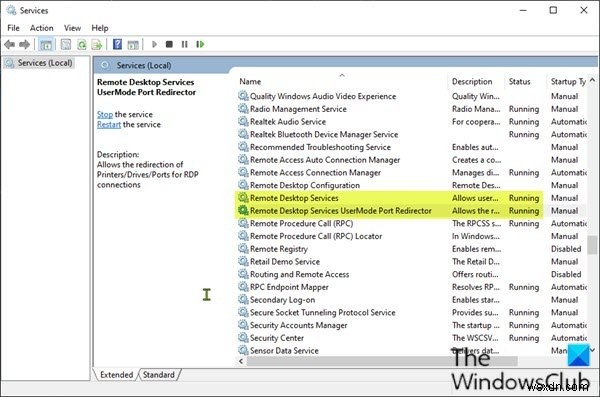Screen dimensions: 600x397
Task: Open the Help menu
Action: 99,28
